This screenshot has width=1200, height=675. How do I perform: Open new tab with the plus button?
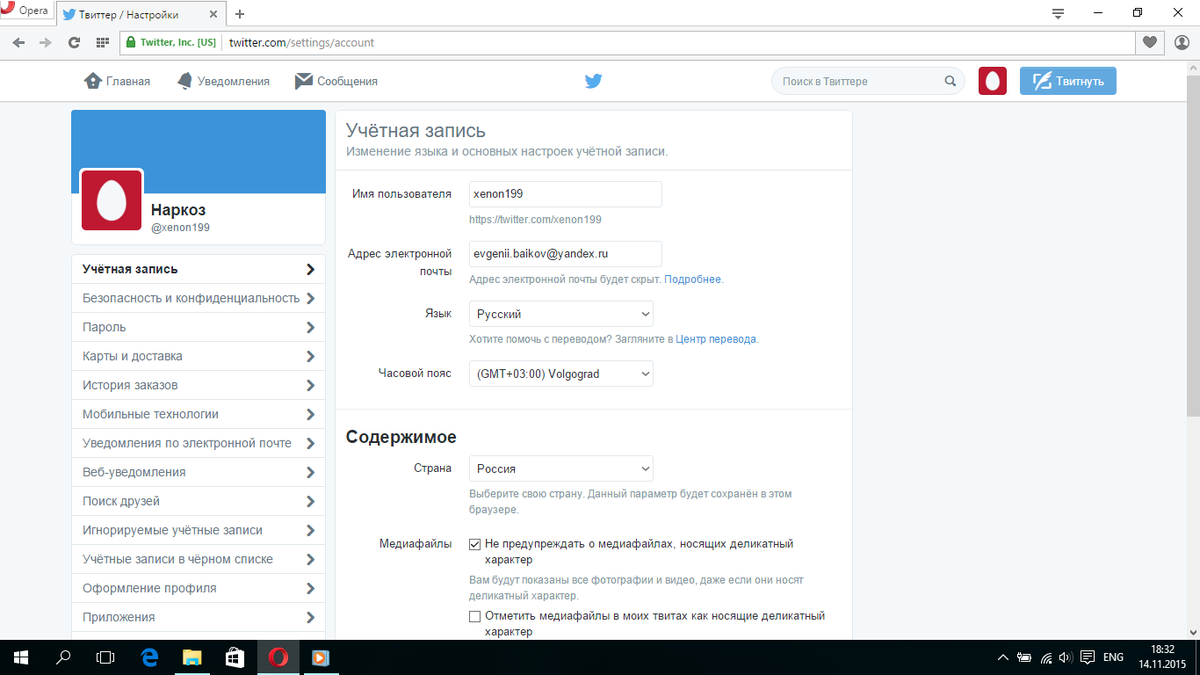pyautogui.click(x=240, y=14)
